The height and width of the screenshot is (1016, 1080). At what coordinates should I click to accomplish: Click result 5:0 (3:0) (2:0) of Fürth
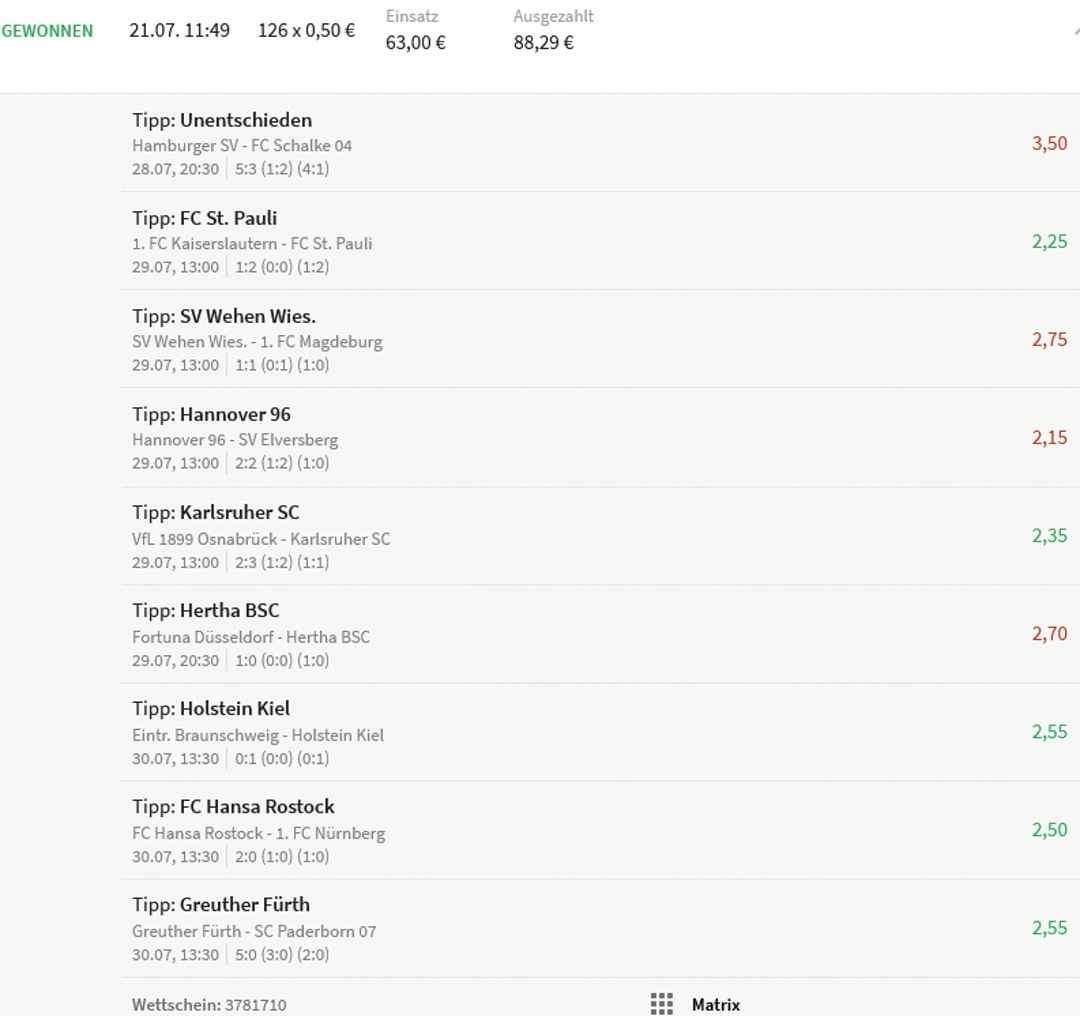pyautogui.click(x=282, y=955)
